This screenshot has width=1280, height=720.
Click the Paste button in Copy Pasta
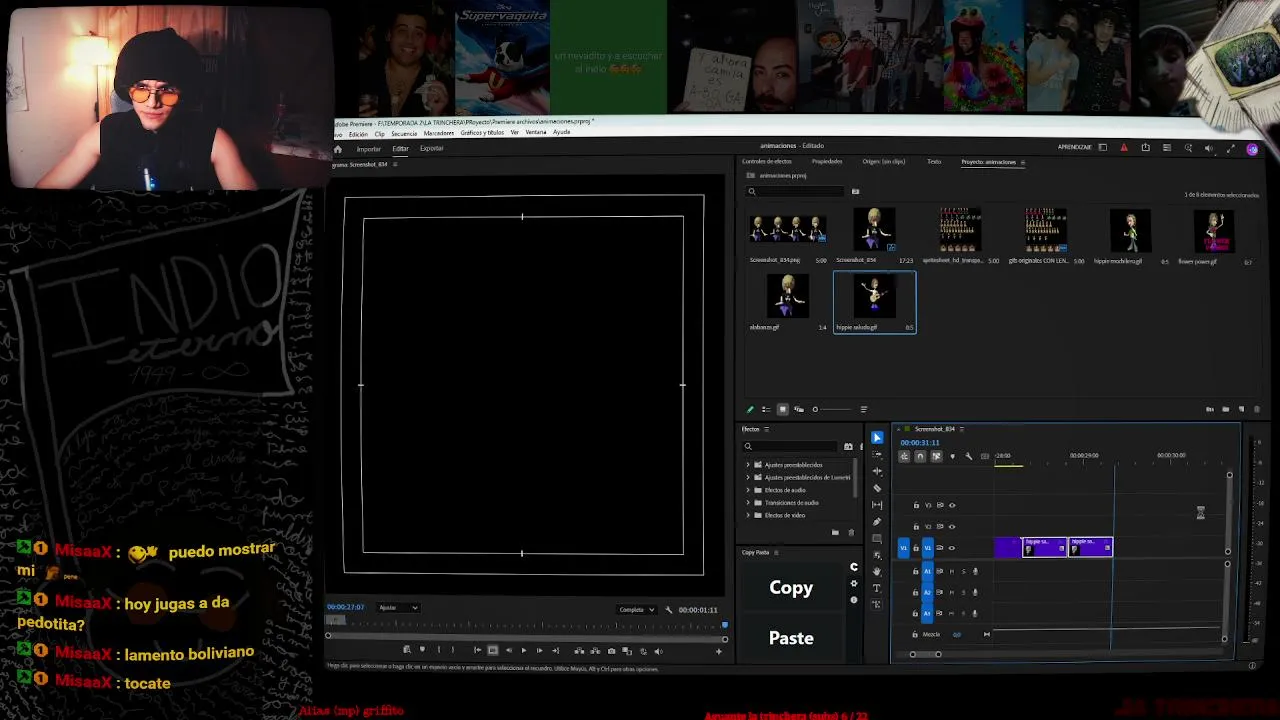coord(791,638)
